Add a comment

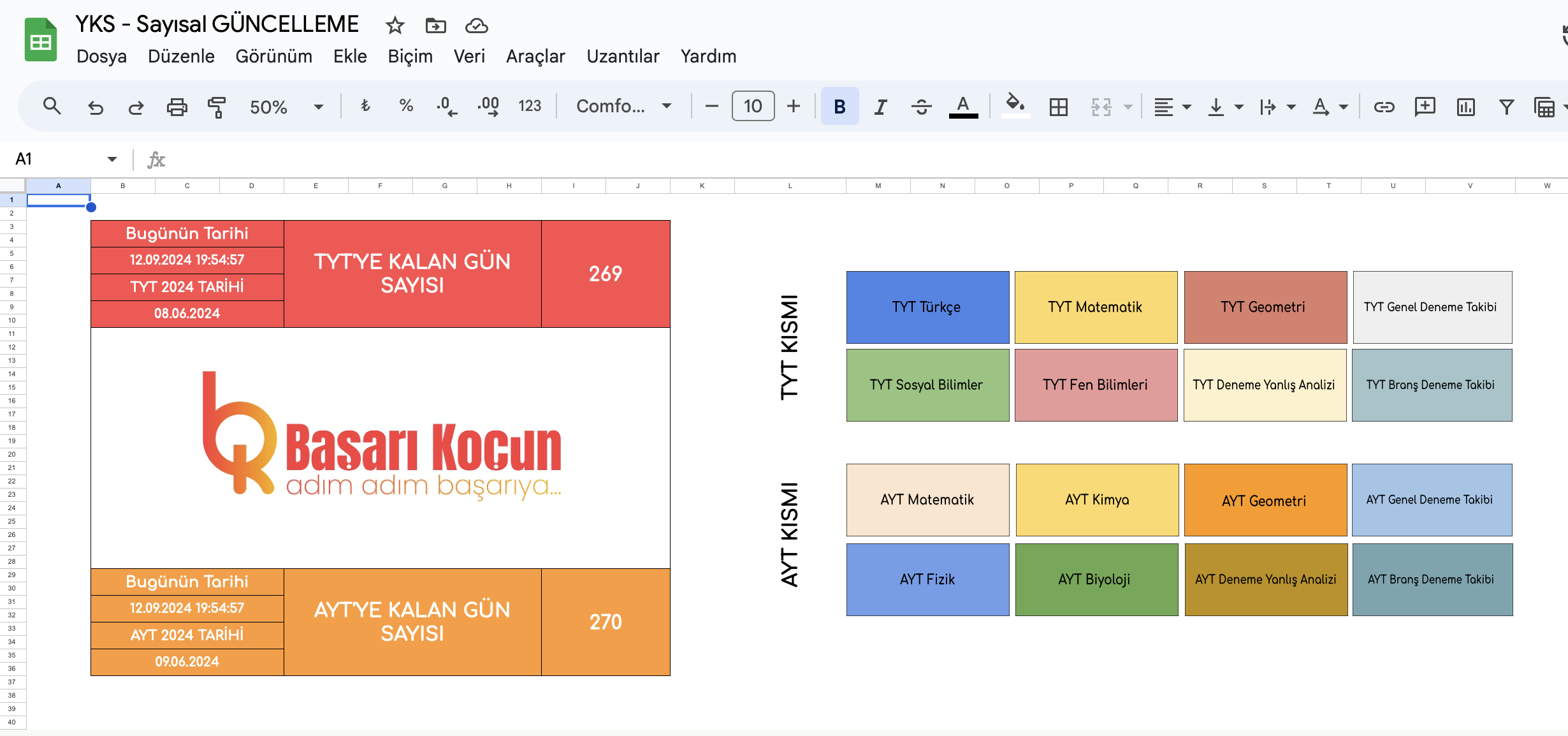pyautogui.click(x=1425, y=107)
